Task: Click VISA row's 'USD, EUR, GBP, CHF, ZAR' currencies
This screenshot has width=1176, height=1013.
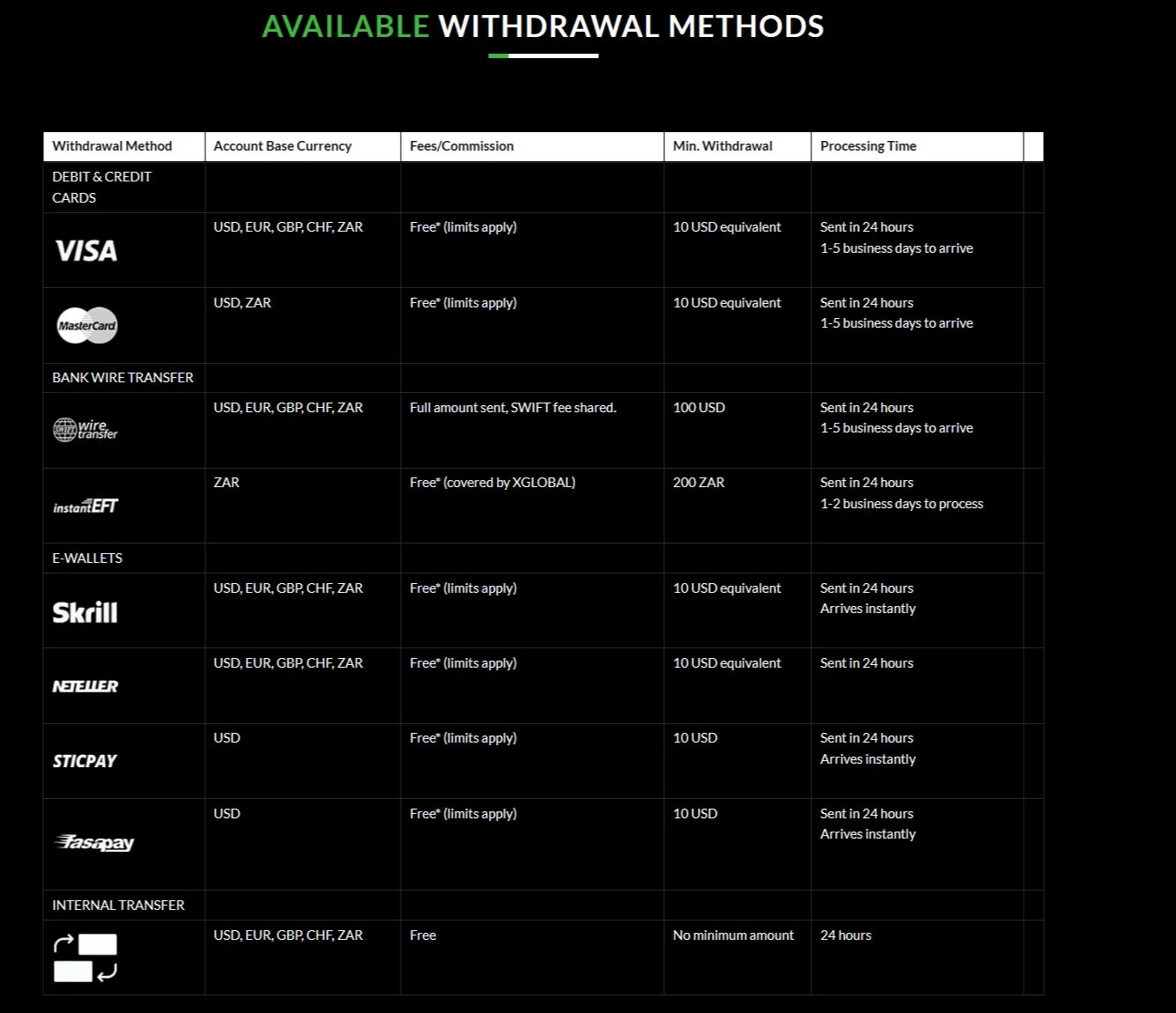Action: click(288, 226)
